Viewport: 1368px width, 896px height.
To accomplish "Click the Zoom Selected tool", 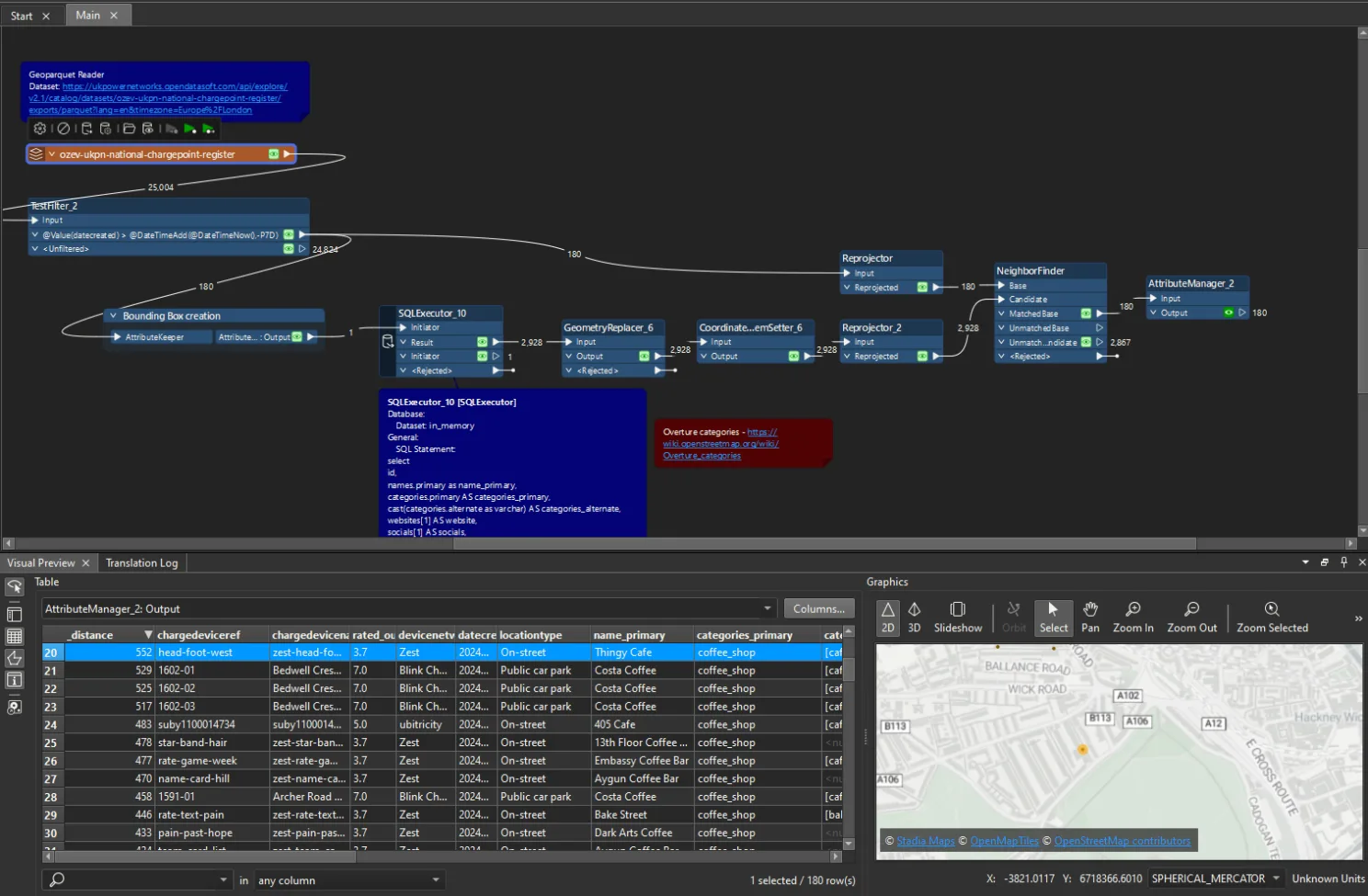I will click(x=1271, y=617).
